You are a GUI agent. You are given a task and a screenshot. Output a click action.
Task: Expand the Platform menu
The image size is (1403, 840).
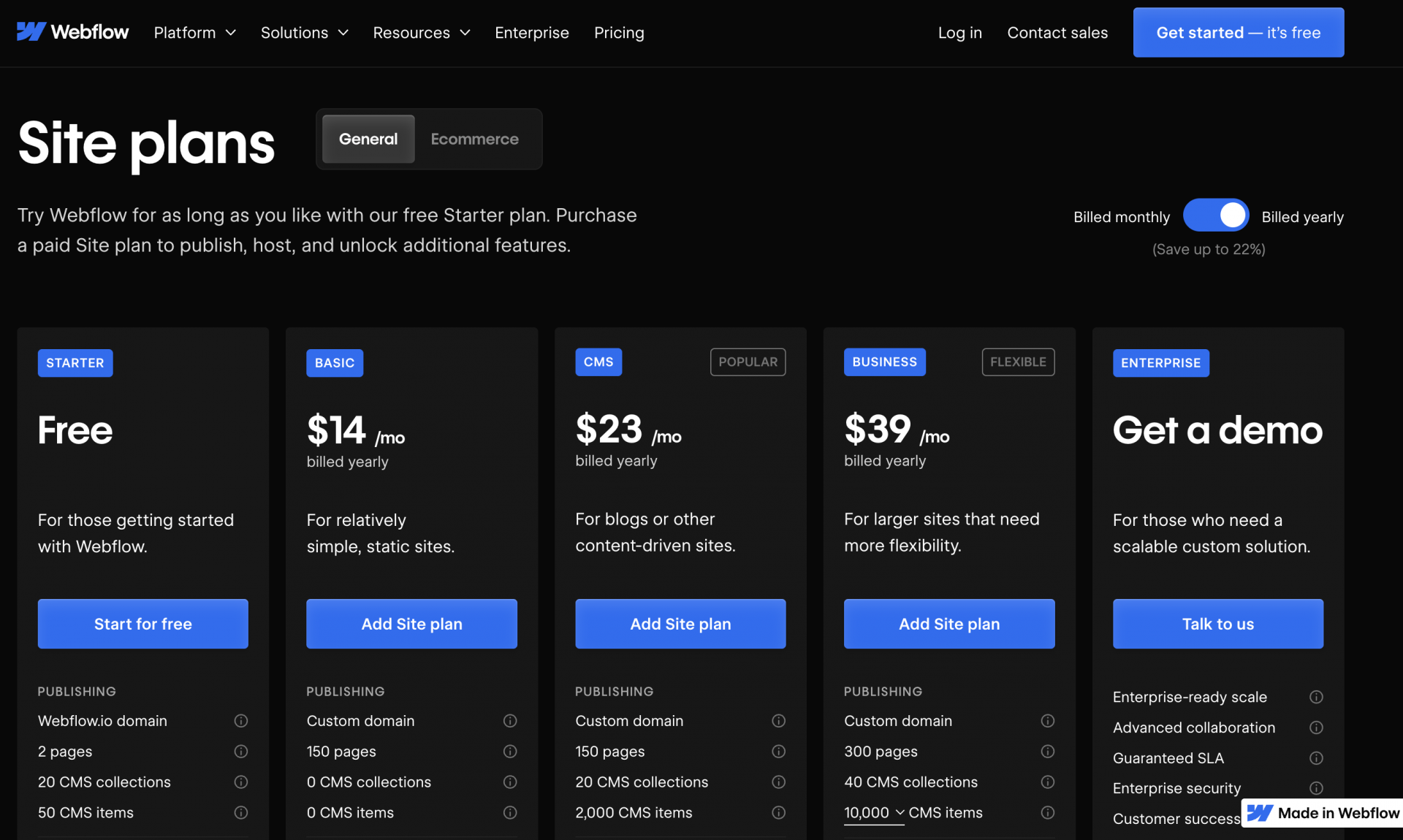pos(194,32)
